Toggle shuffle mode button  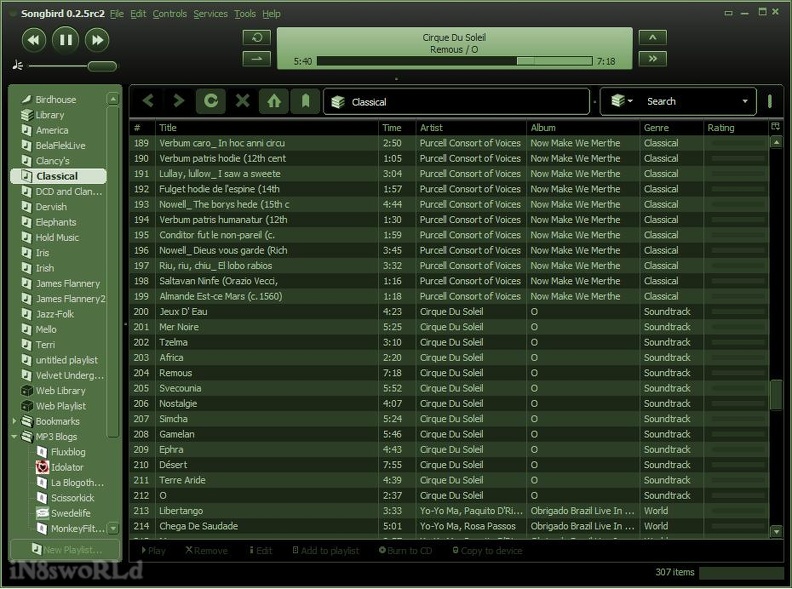point(257,59)
